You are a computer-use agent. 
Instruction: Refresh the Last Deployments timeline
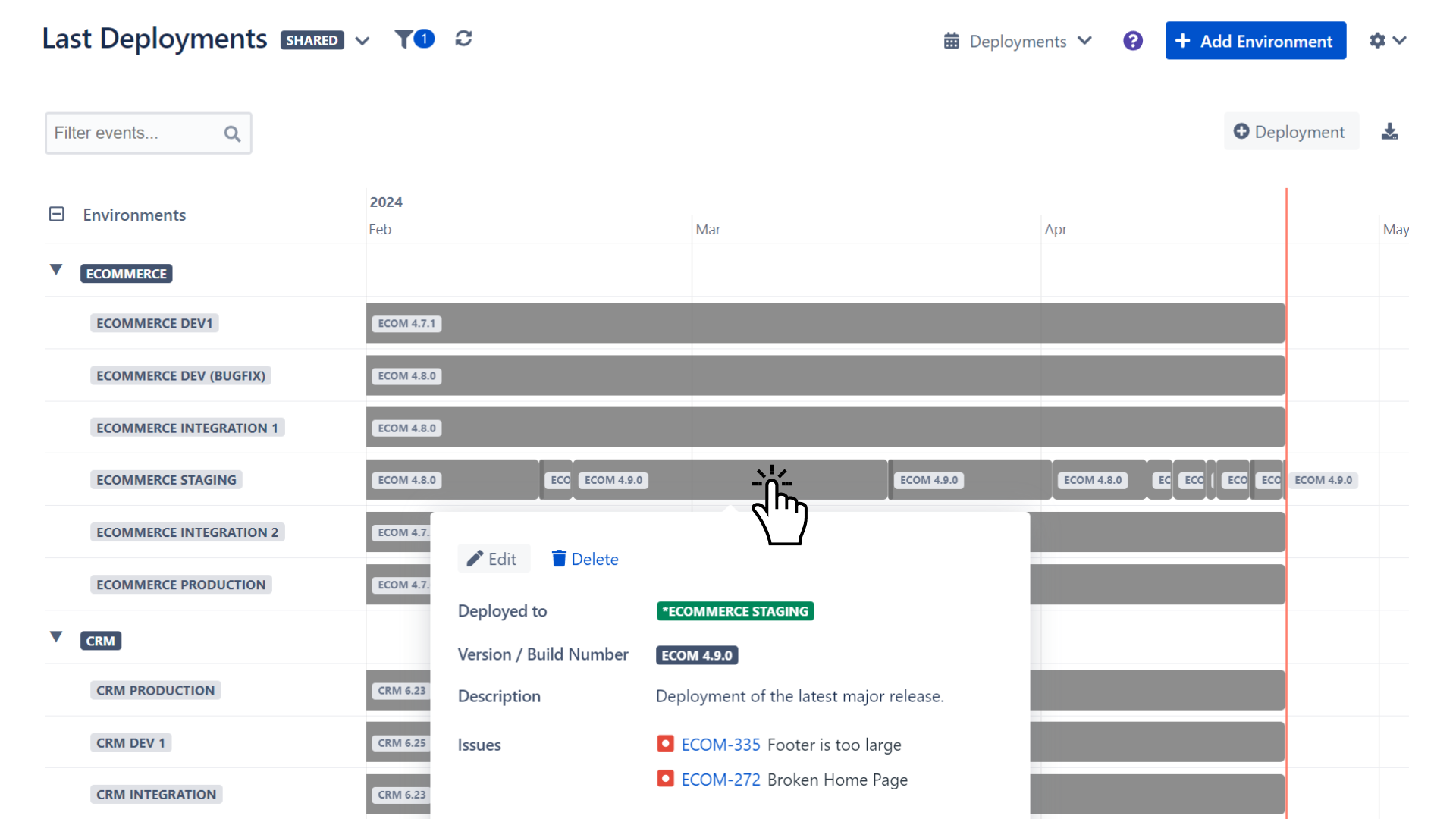coord(463,39)
